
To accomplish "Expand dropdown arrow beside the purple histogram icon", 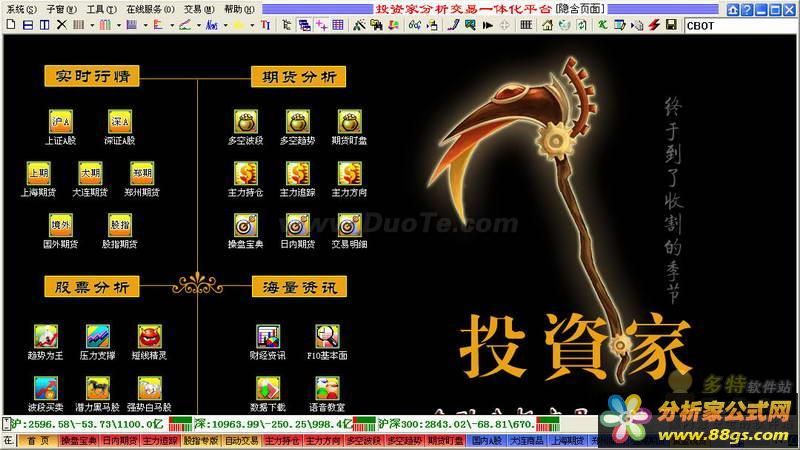I will [x=145, y=25].
